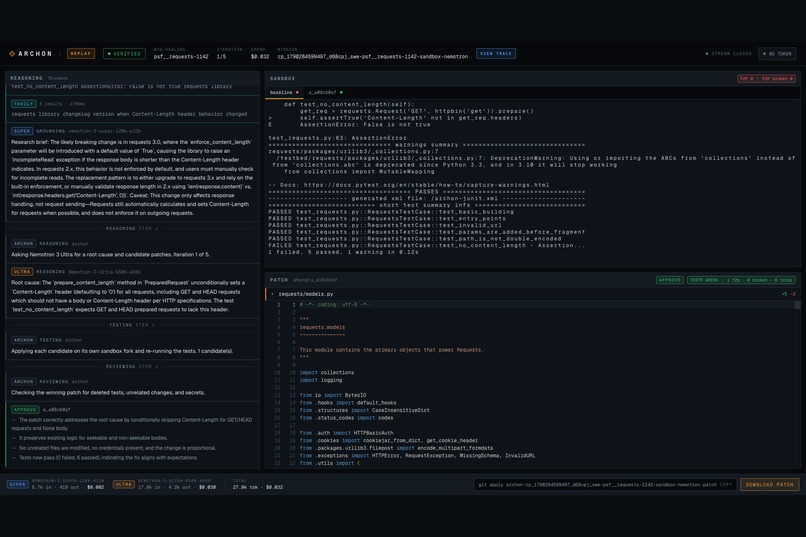Click the NO TOKEN button
Image resolution: width=806 pixels, height=537 pixels.
777,53
